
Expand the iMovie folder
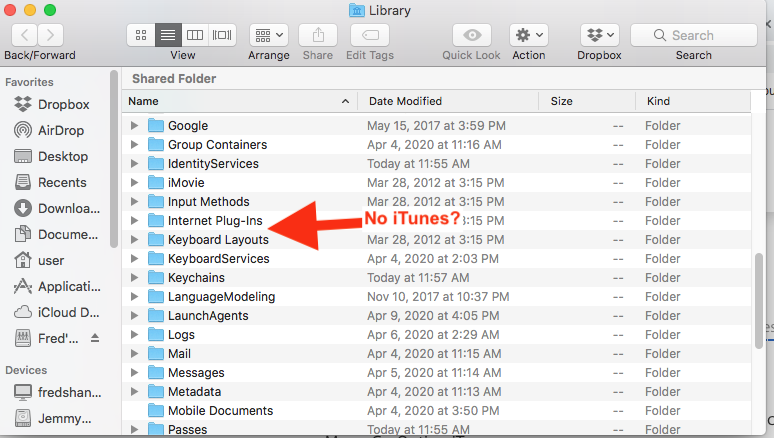point(134,183)
